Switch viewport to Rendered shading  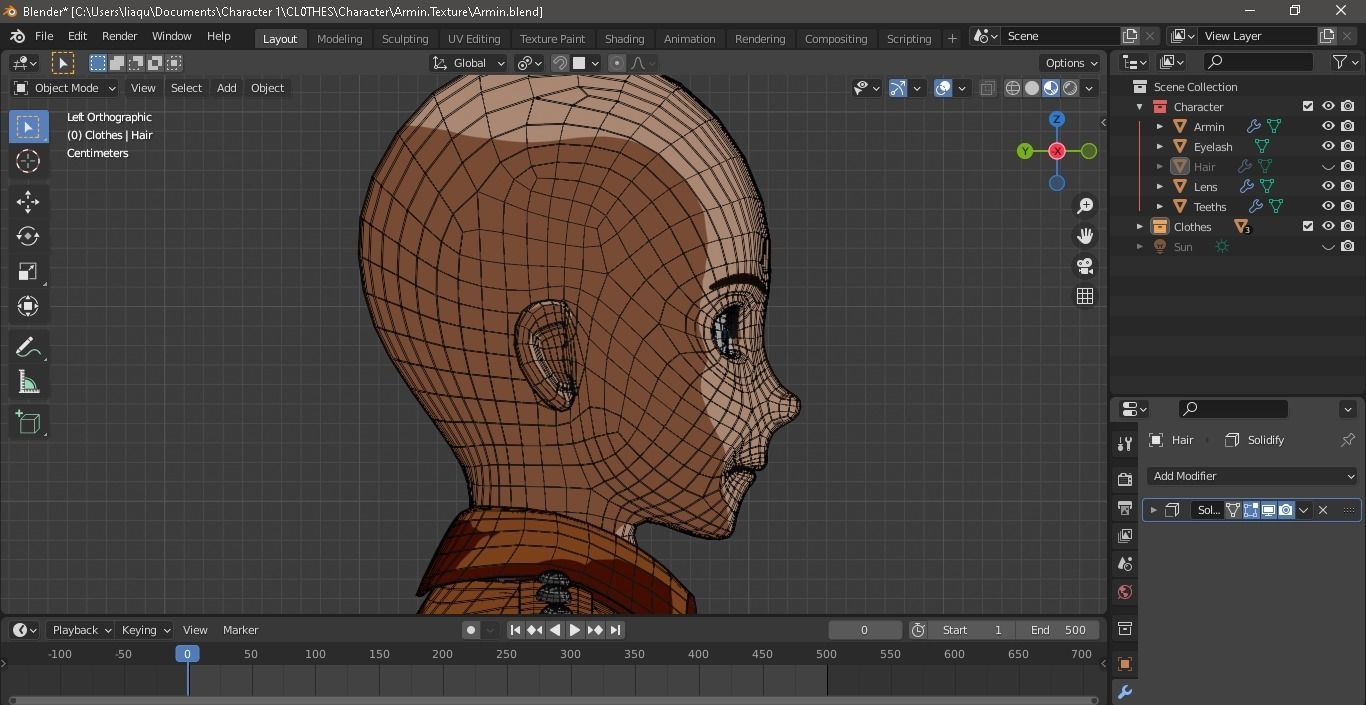point(1069,88)
